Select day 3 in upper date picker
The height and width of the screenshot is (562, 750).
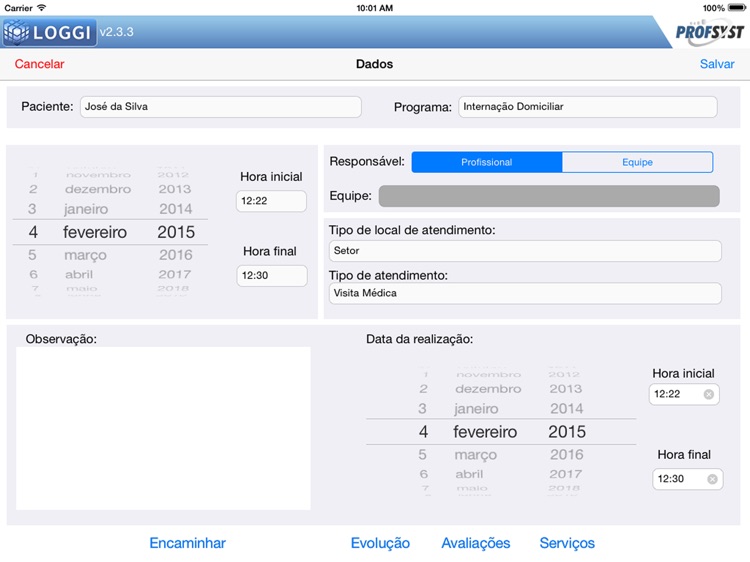[x=32, y=209]
